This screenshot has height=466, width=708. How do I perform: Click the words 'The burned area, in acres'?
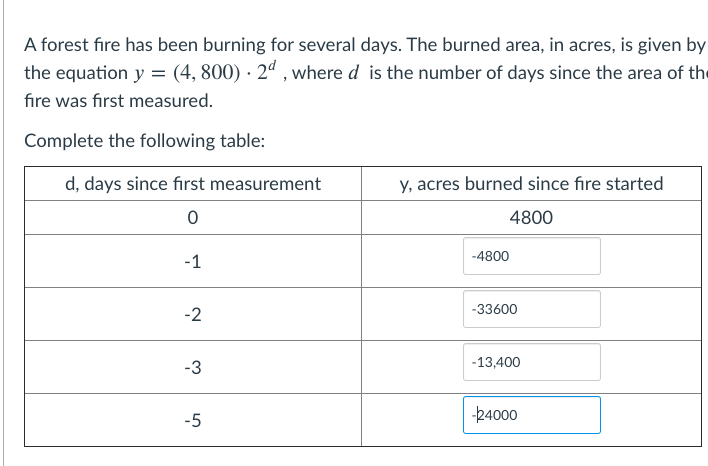pyautogui.click(x=512, y=45)
